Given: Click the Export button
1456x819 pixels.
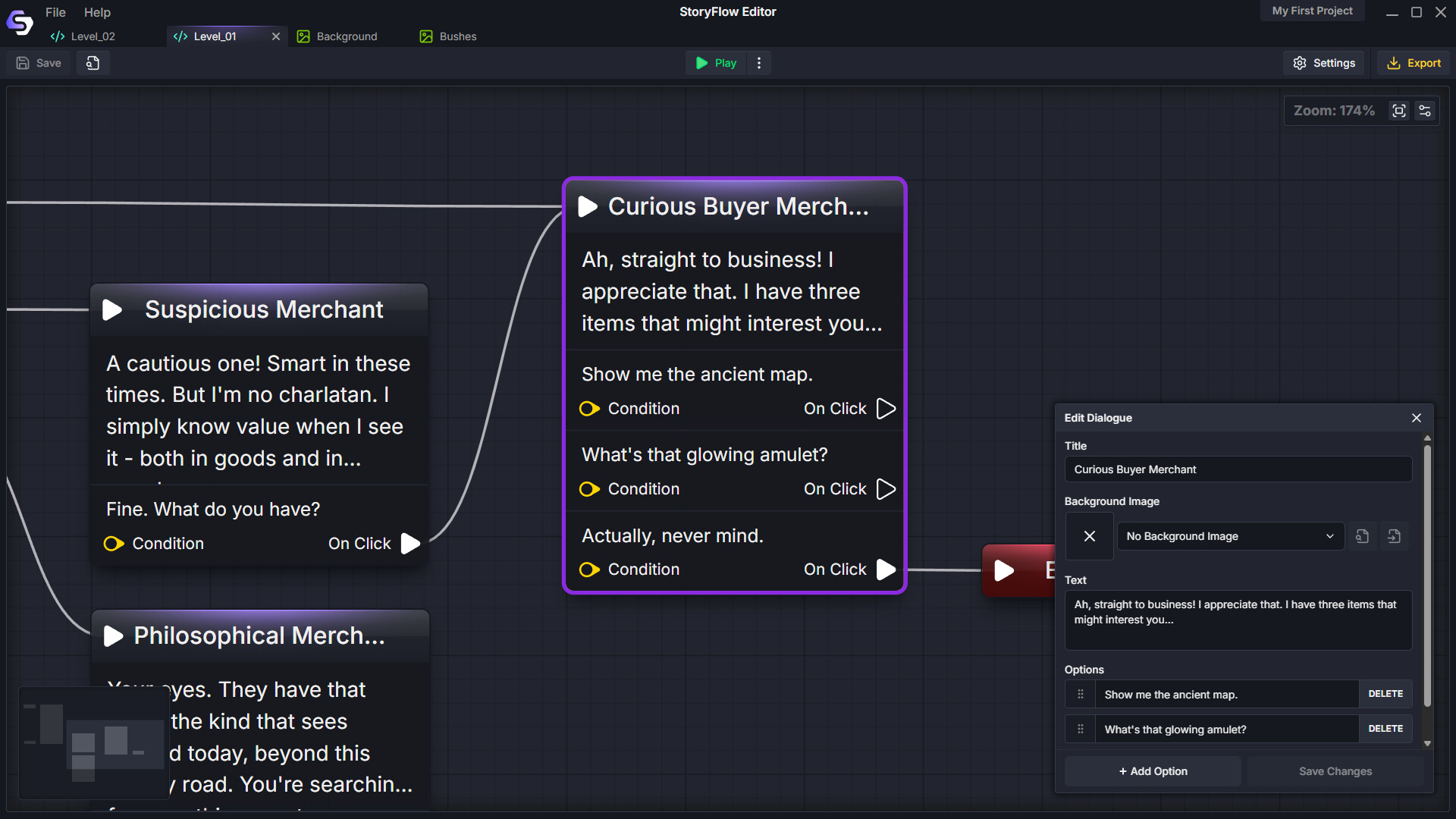Looking at the screenshot, I should point(1414,63).
